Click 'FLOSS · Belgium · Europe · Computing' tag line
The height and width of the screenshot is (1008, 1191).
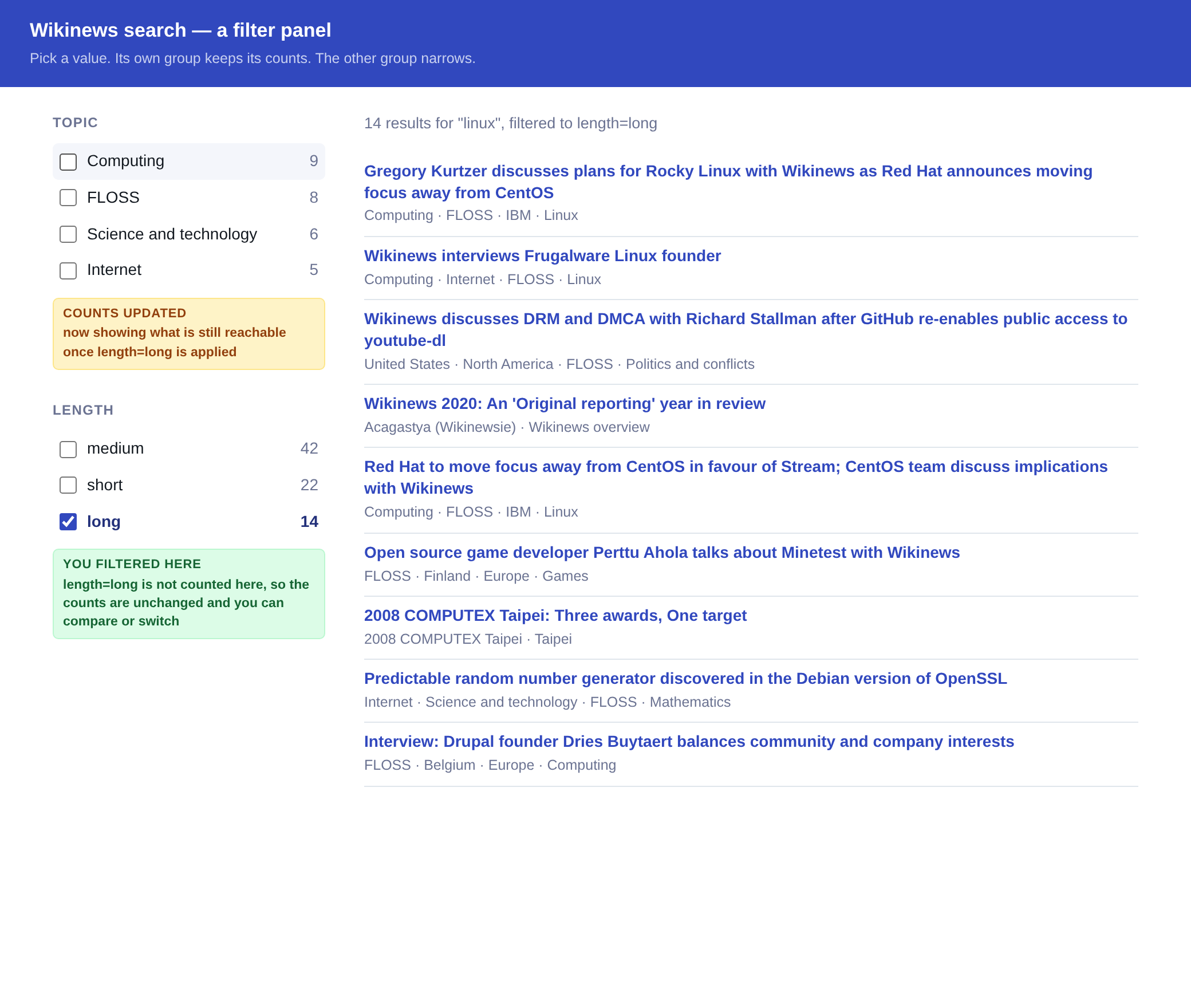coord(490,765)
